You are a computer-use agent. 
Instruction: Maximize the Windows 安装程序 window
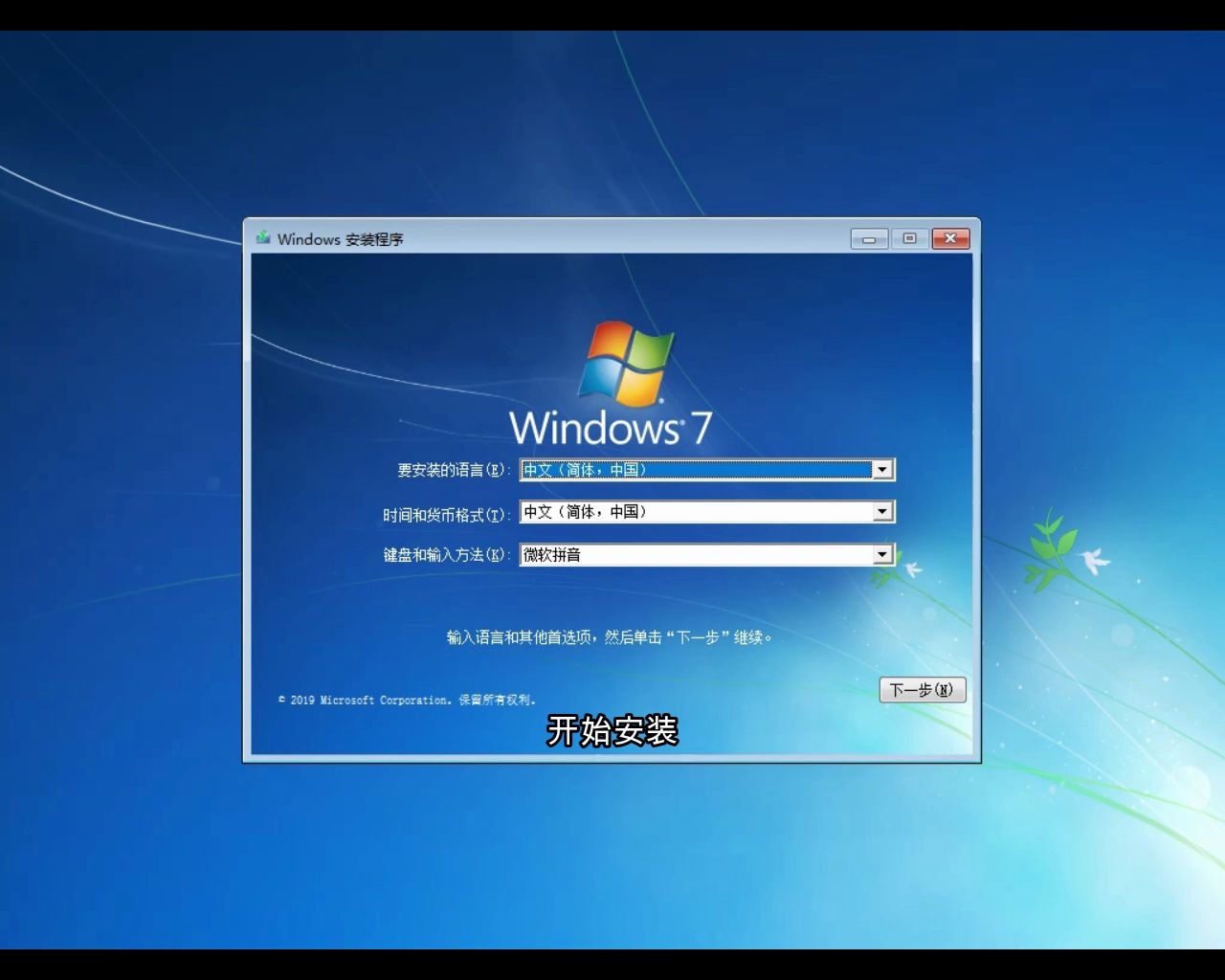pos(909,238)
